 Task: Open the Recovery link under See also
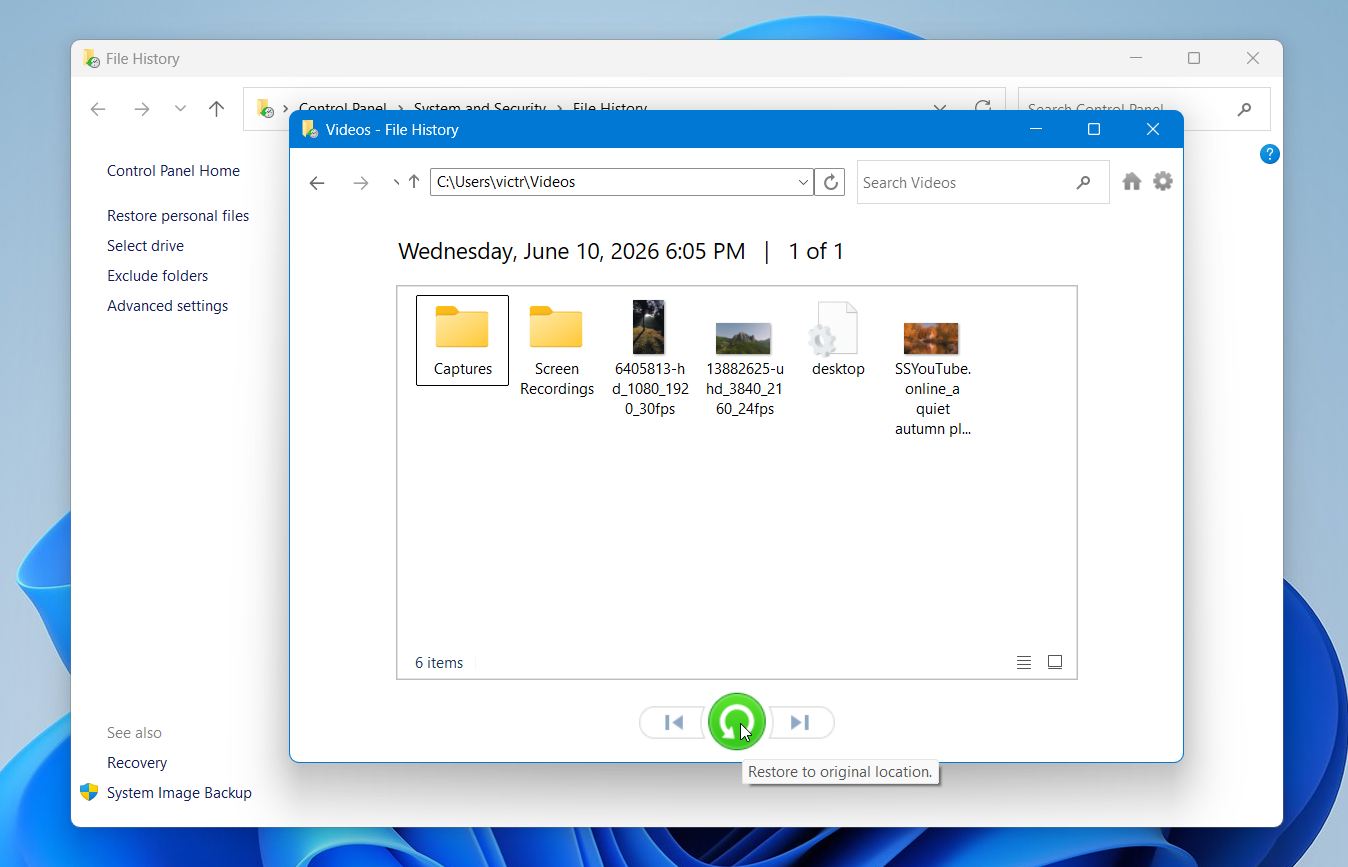[137, 763]
